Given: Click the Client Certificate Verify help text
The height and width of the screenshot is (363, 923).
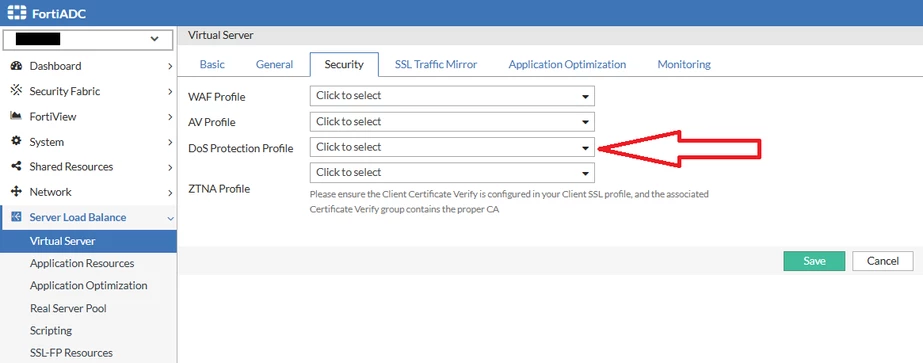Looking at the screenshot, I should (509, 201).
